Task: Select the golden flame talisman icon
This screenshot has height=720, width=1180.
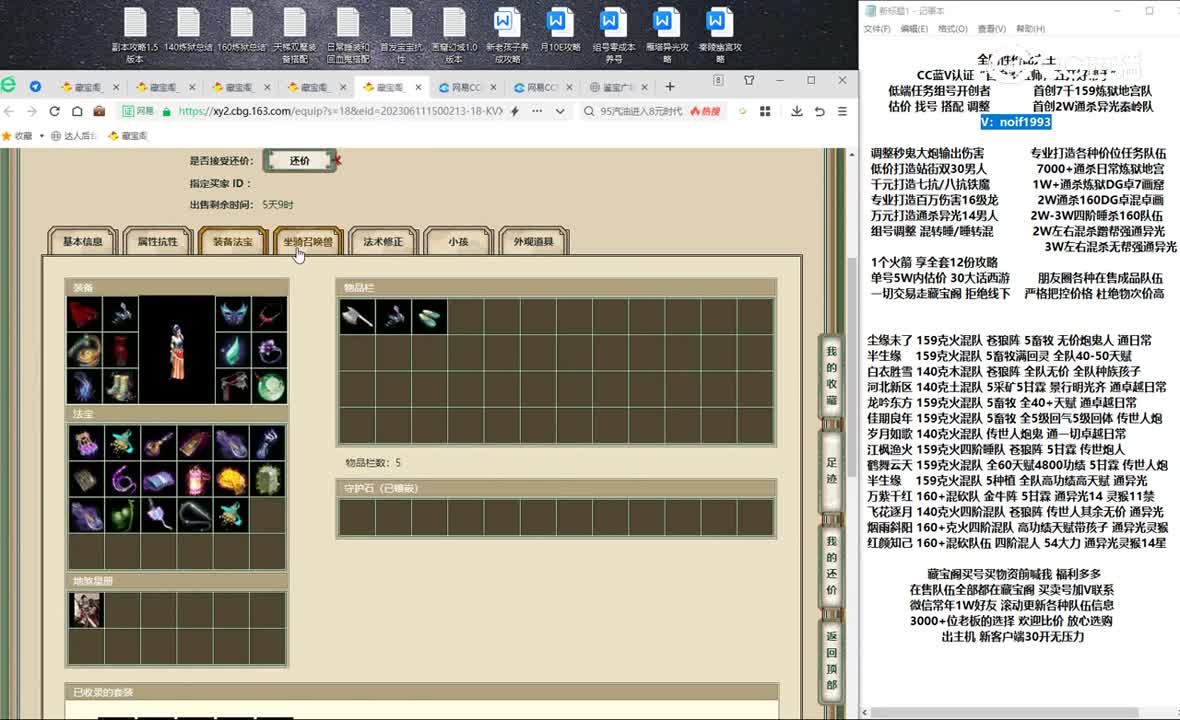Action: click(231, 480)
